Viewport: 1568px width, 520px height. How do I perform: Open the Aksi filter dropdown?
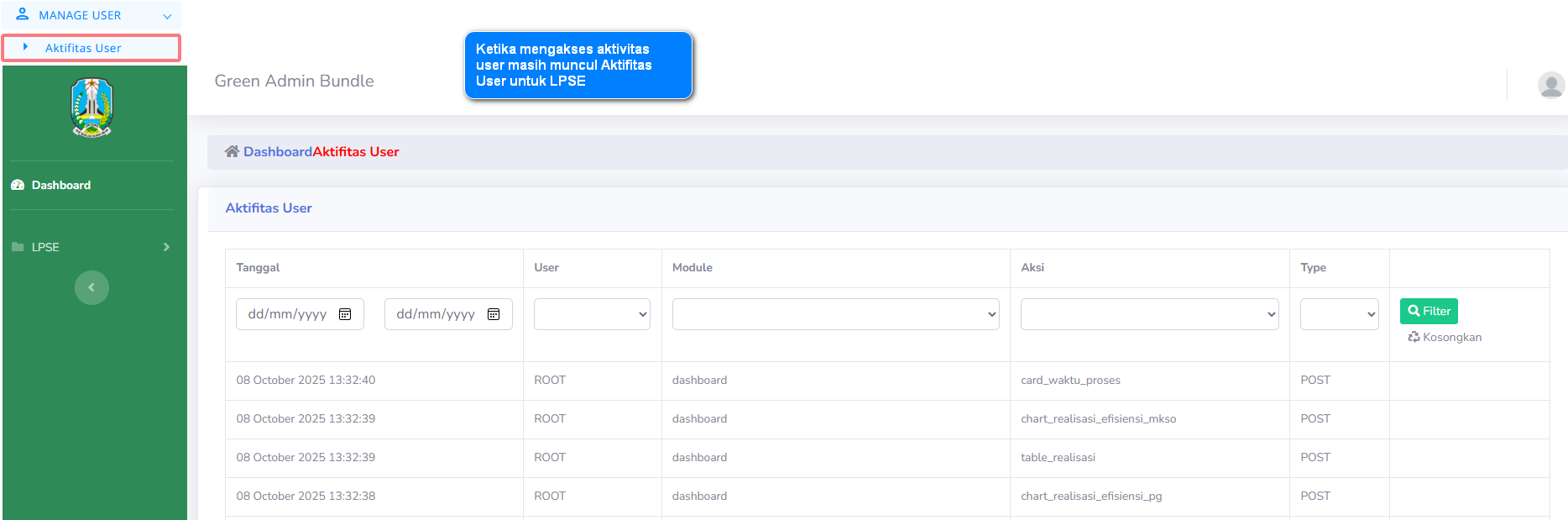pos(1149,314)
